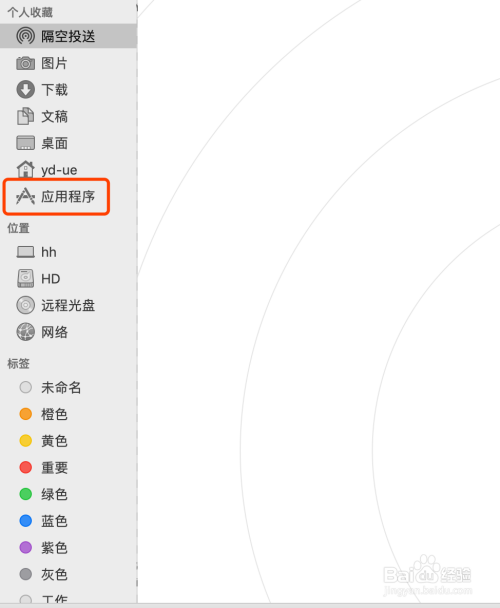Select the 紫色 tag

(x=54, y=548)
